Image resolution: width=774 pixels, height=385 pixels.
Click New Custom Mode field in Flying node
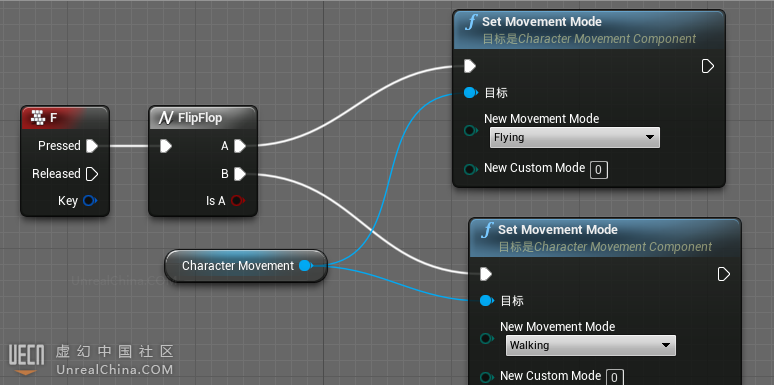click(x=599, y=170)
